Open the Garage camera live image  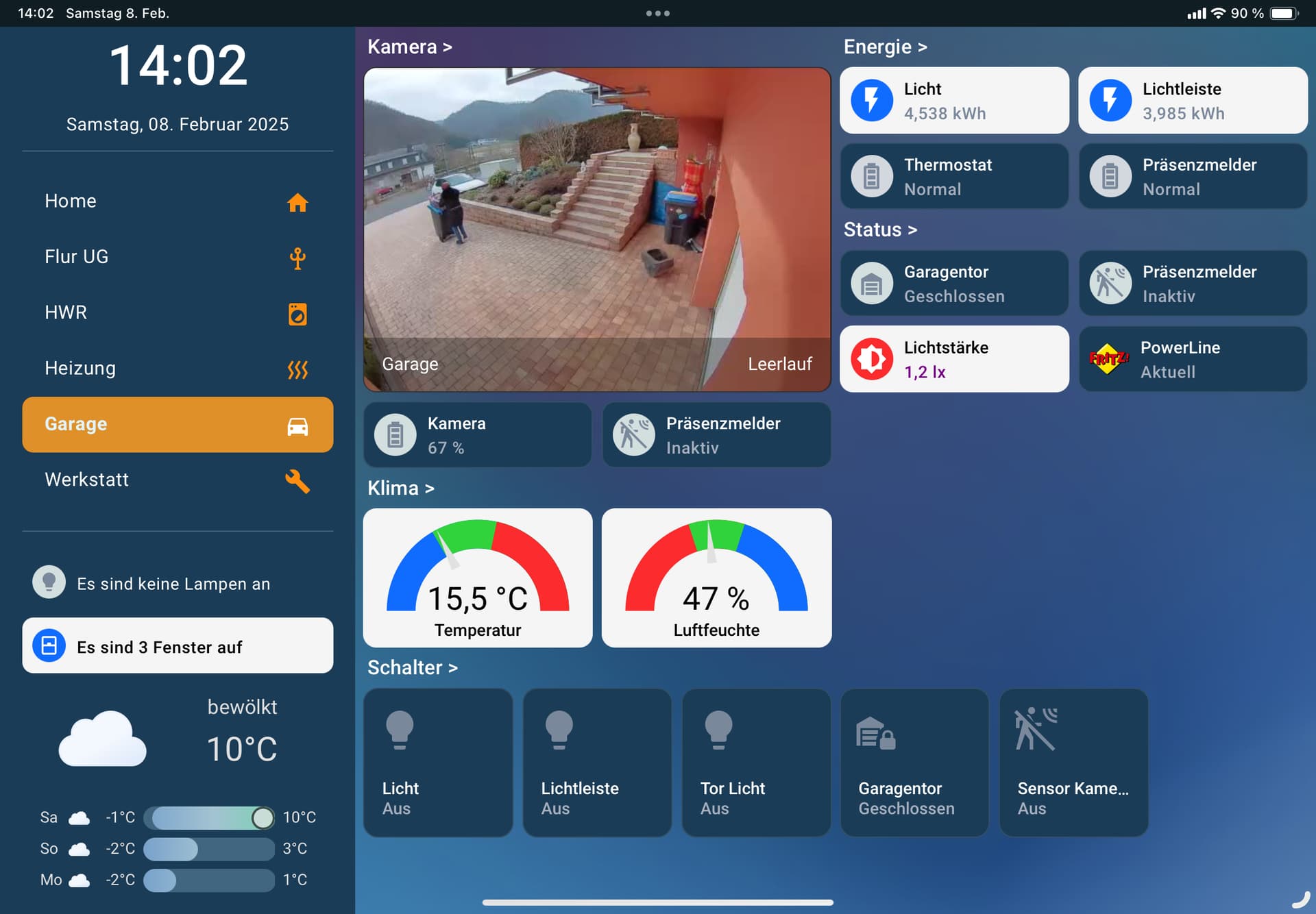pyautogui.click(x=597, y=230)
